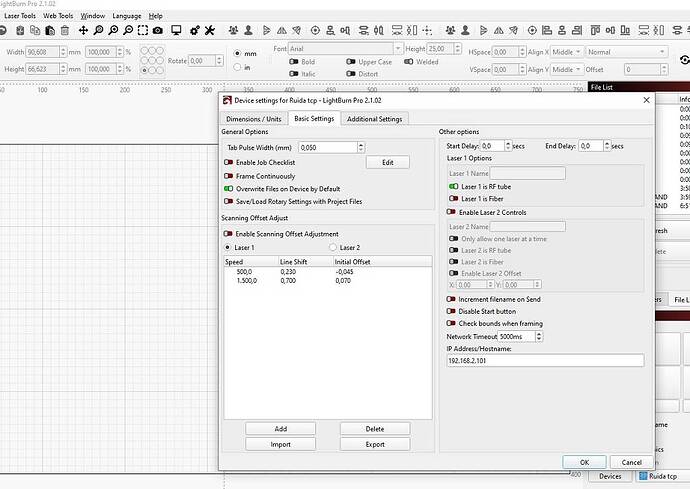Open the Normal text-mode dropdown
This screenshot has height=489, width=690.
[x=627, y=52]
